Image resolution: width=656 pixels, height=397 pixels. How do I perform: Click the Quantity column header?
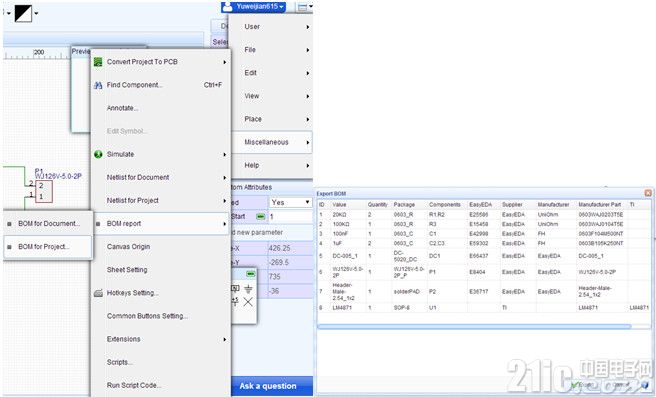(377, 205)
